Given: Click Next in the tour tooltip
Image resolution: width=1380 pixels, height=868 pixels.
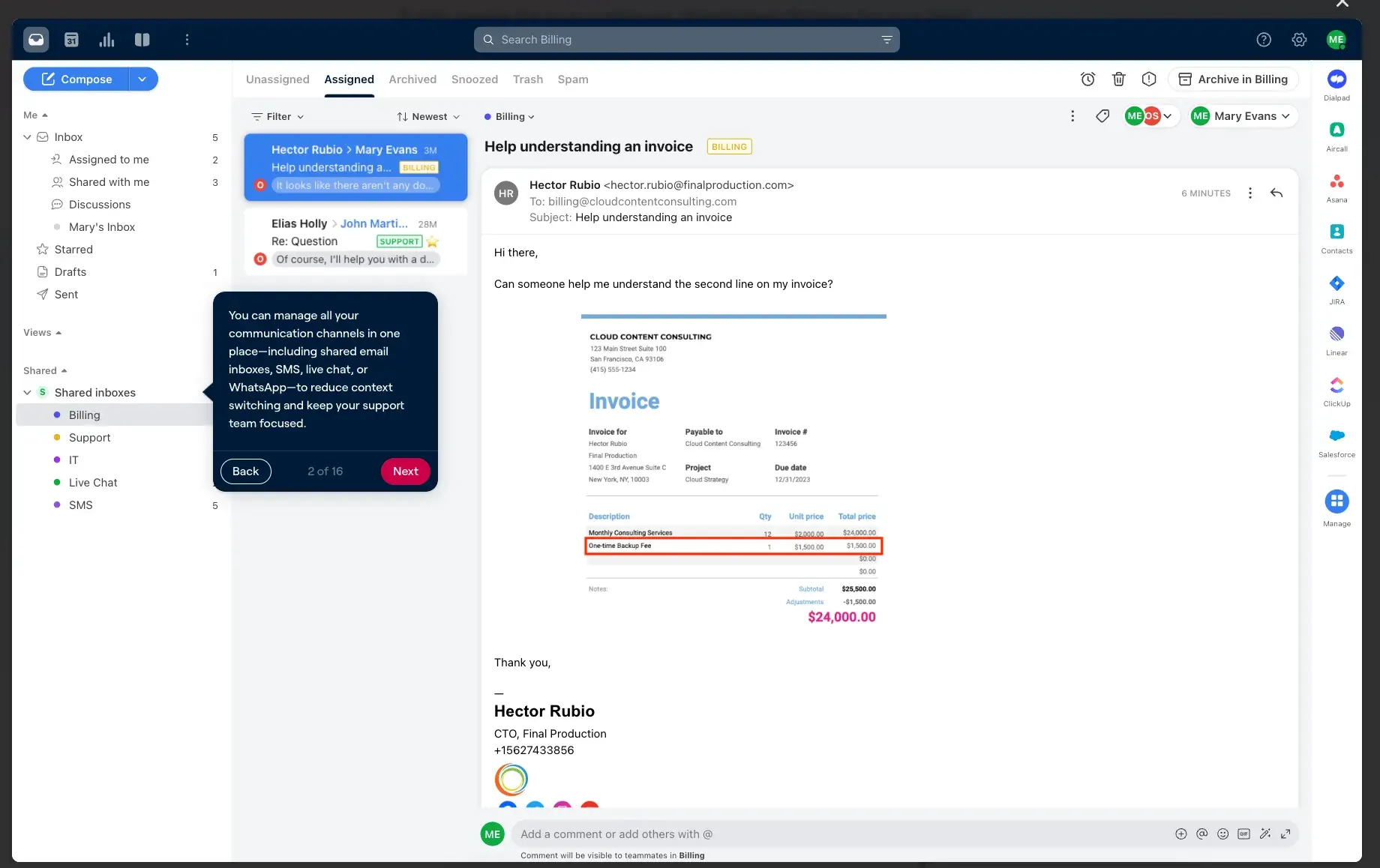Looking at the screenshot, I should coord(405,471).
